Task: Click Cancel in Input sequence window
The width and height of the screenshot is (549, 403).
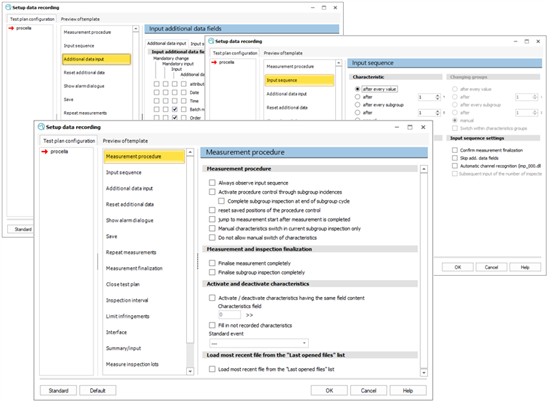Action: (x=491, y=267)
